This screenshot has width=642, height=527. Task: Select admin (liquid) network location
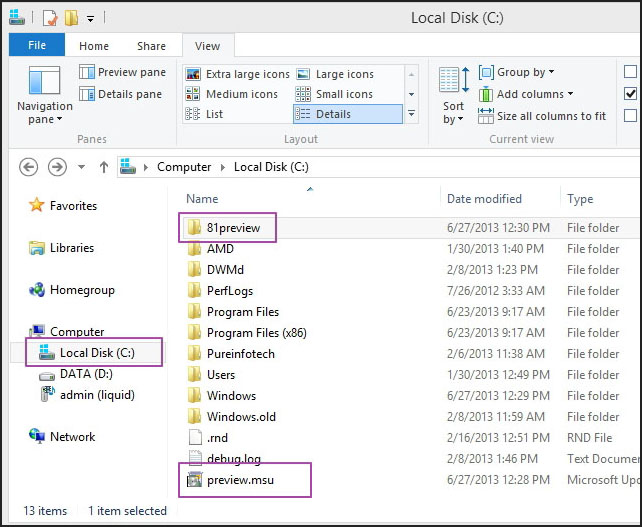(x=87, y=395)
